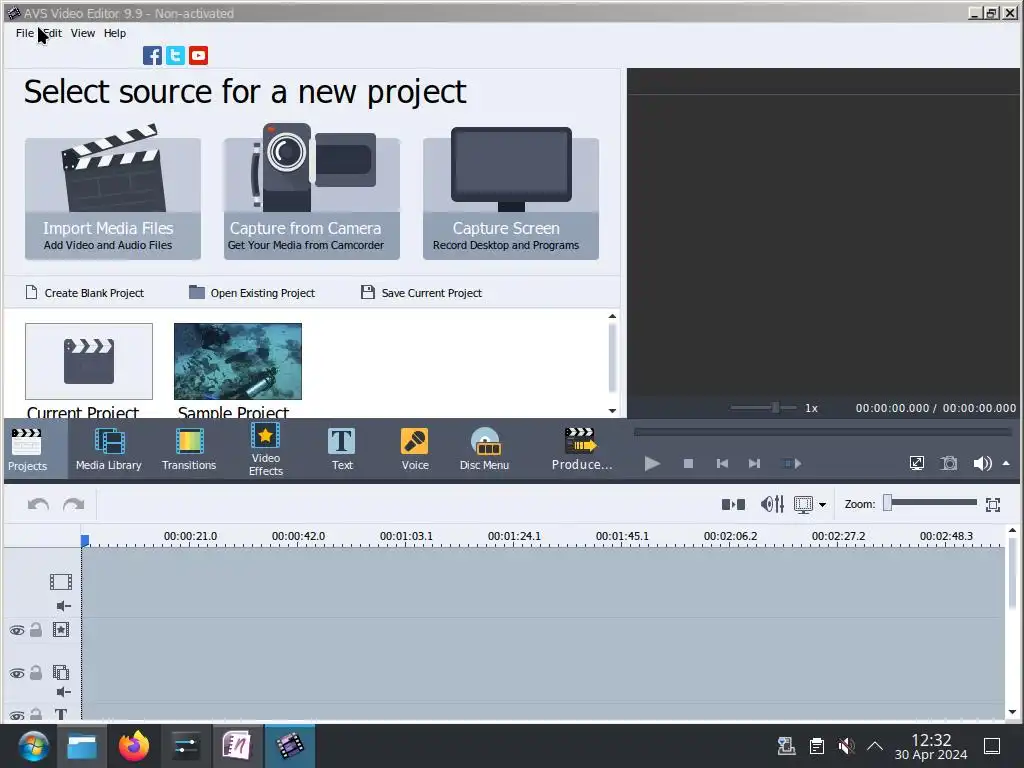Click the split clip icon in timeline toolbar
This screenshot has height=768, width=1024.
(733, 504)
